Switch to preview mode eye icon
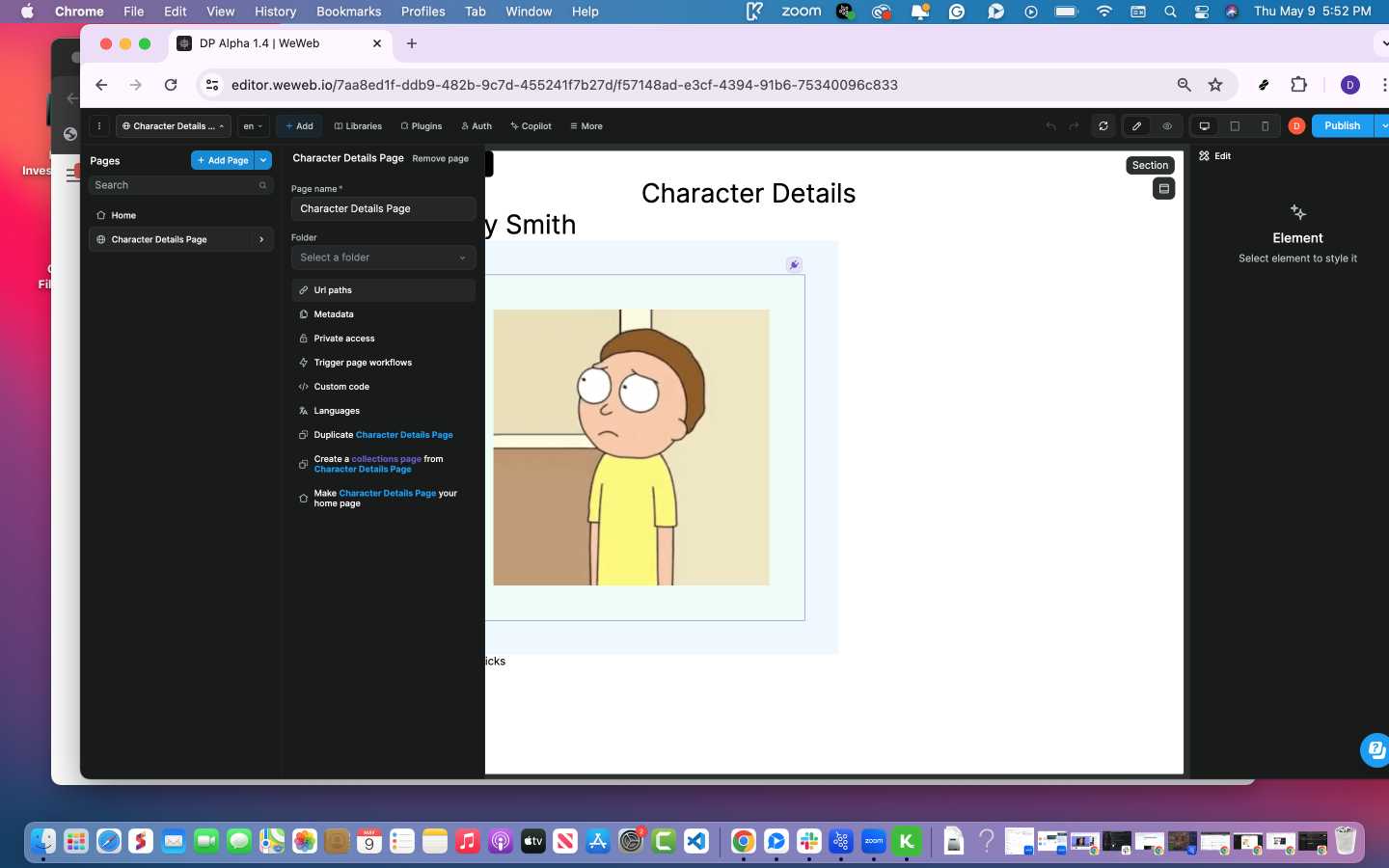The image size is (1389, 868). [1167, 126]
